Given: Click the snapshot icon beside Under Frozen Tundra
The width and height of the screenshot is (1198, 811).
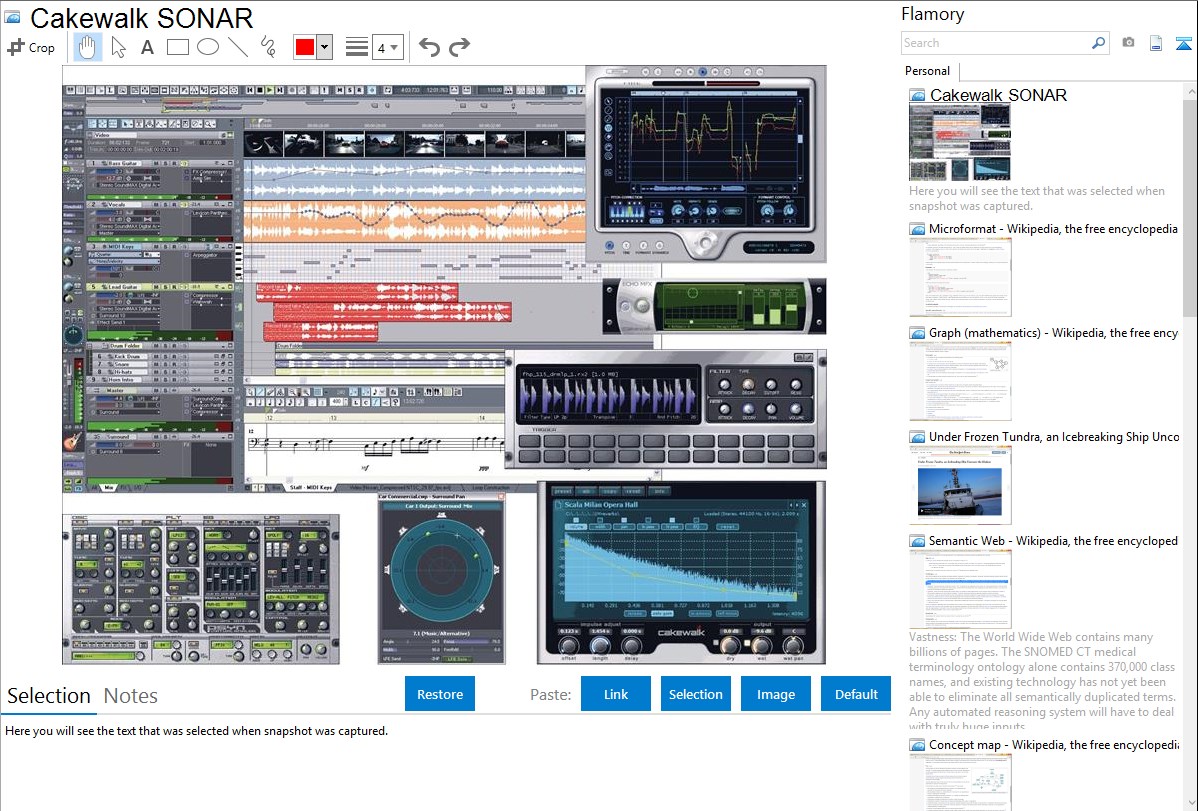Looking at the screenshot, I should 917,437.
